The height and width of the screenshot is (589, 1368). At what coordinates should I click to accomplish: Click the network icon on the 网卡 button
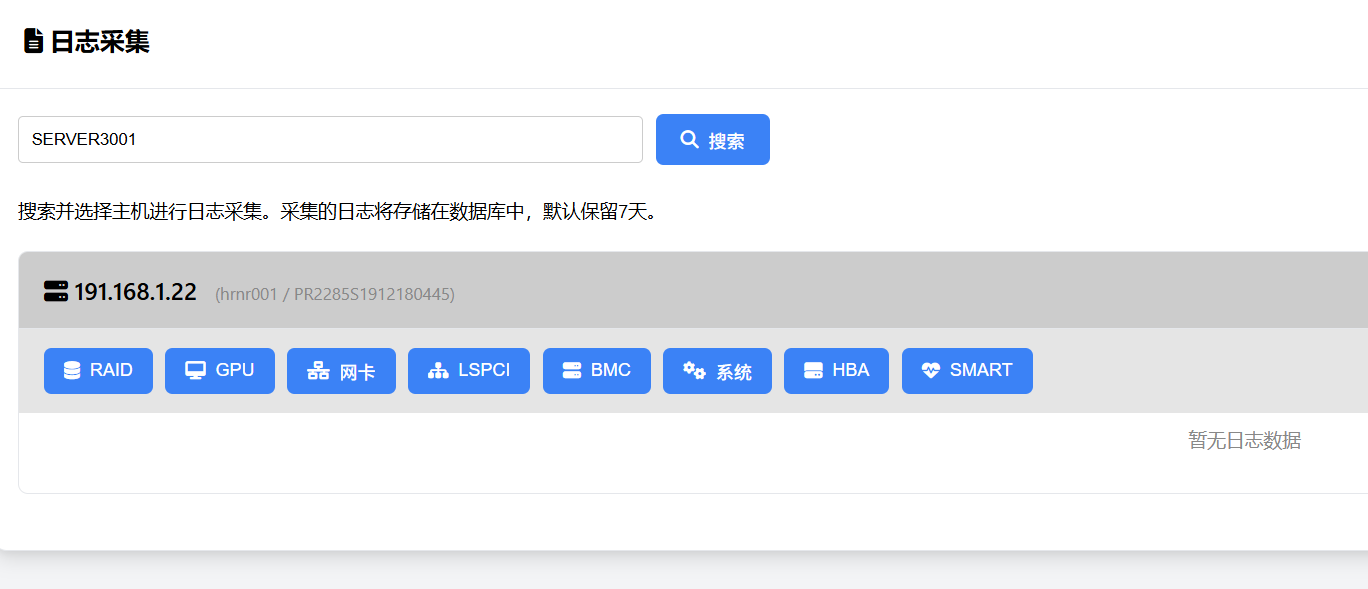(317, 370)
